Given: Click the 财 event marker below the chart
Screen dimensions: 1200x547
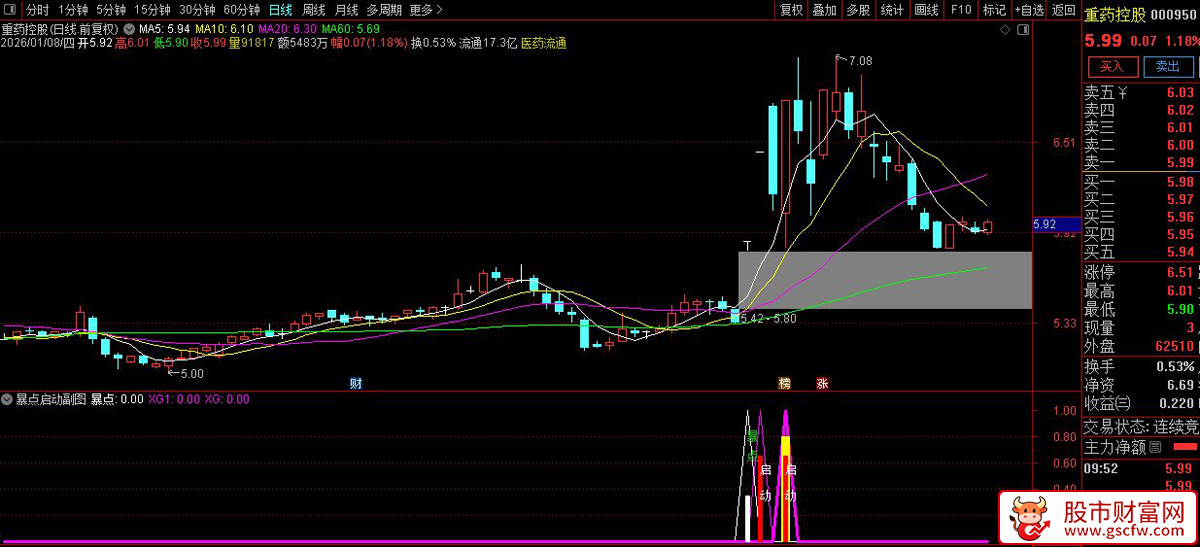Looking at the screenshot, I should [355, 383].
